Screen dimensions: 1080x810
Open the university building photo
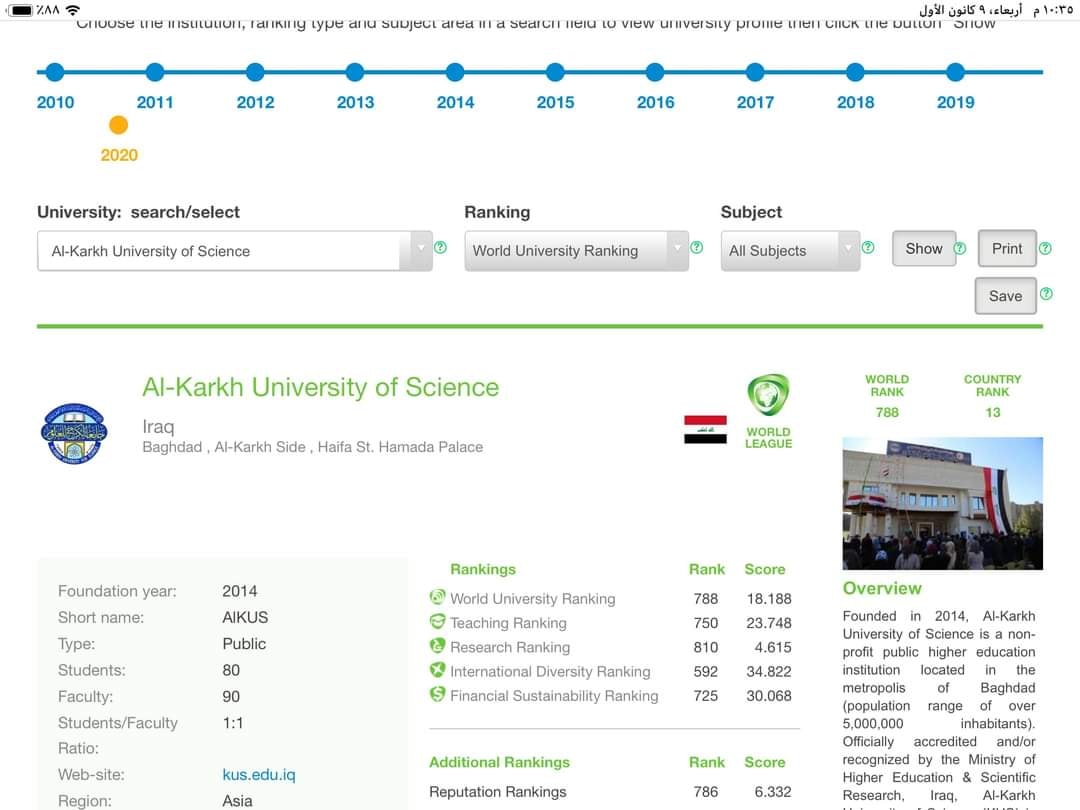tap(942, 503)
